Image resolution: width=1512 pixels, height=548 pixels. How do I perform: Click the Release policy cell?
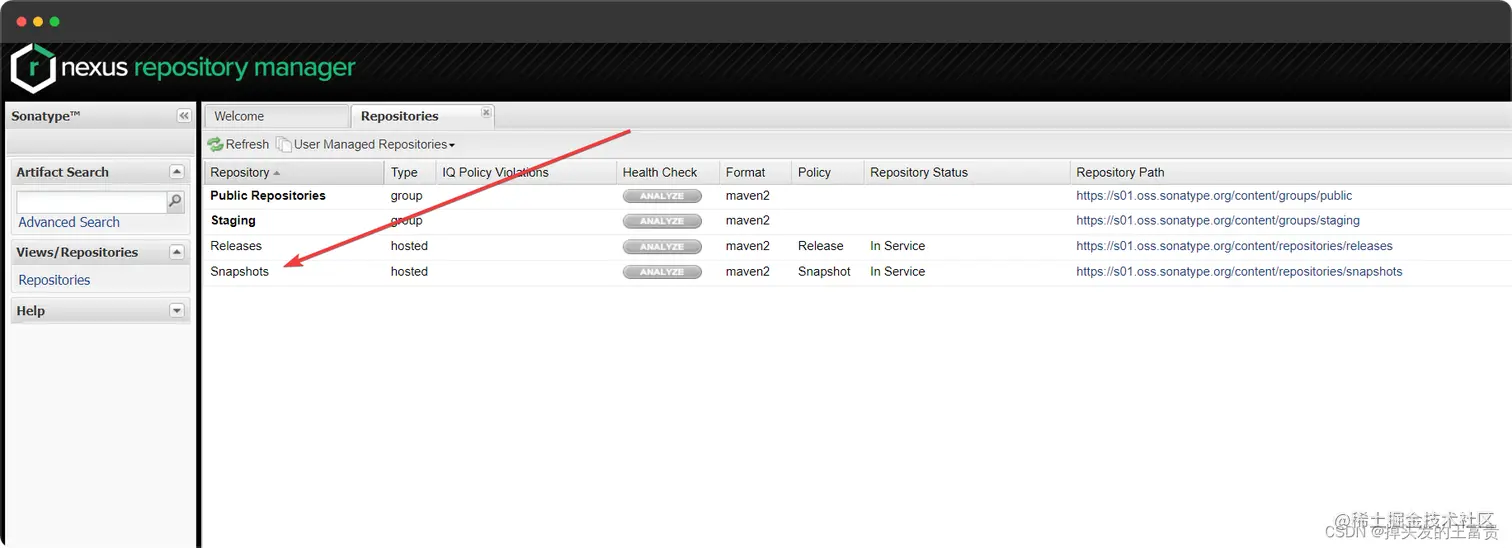pyautogui.click(x=821, y=246)
